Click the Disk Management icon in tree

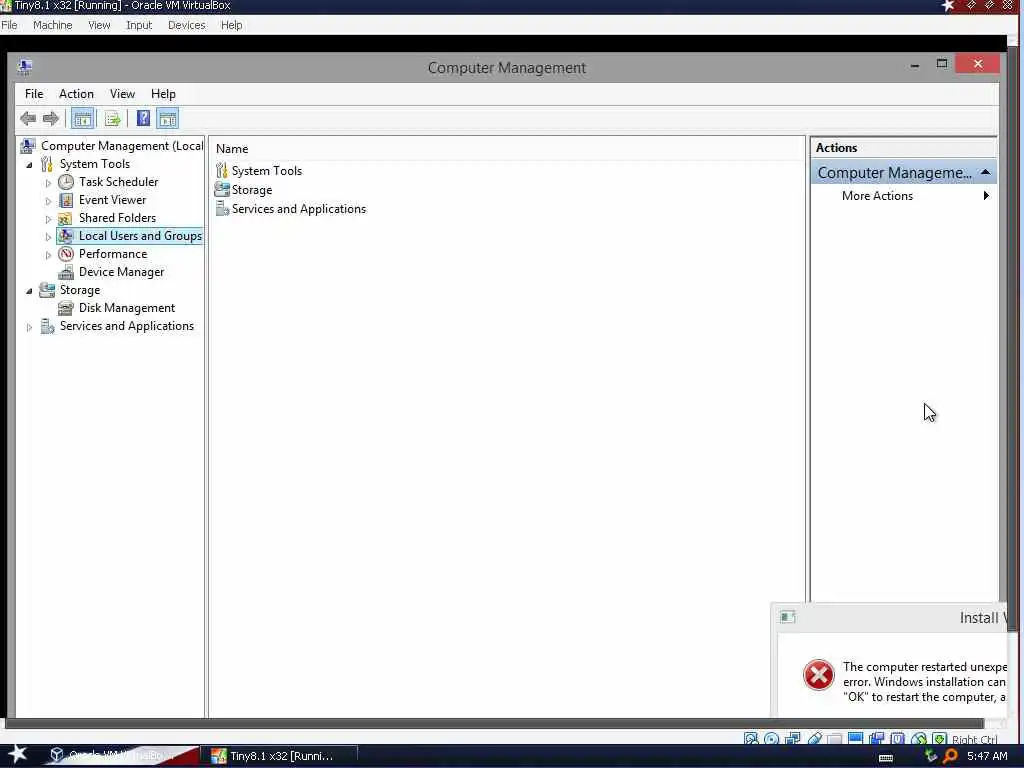coord(65,308)
